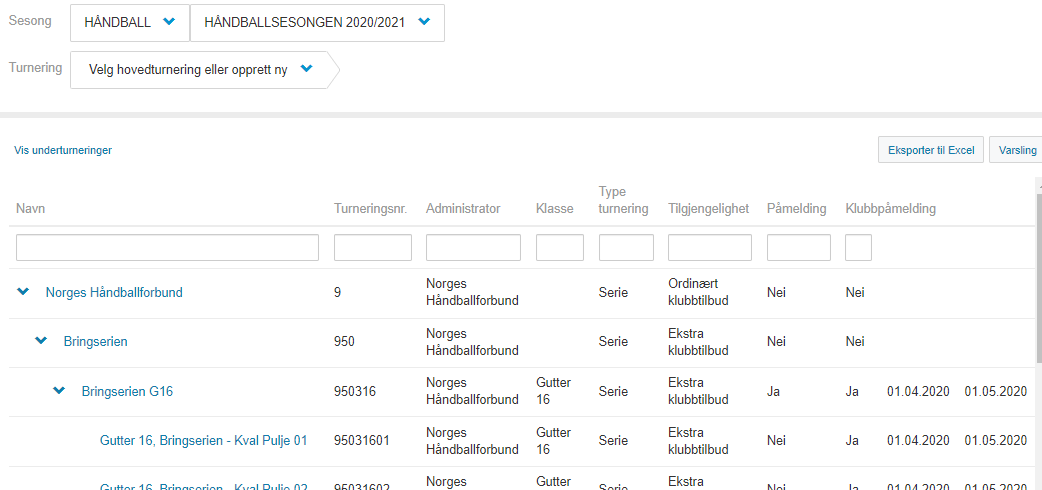Sort by the Administrator column header
This screenshot has width=1042, height=490.
coord(463,209)
